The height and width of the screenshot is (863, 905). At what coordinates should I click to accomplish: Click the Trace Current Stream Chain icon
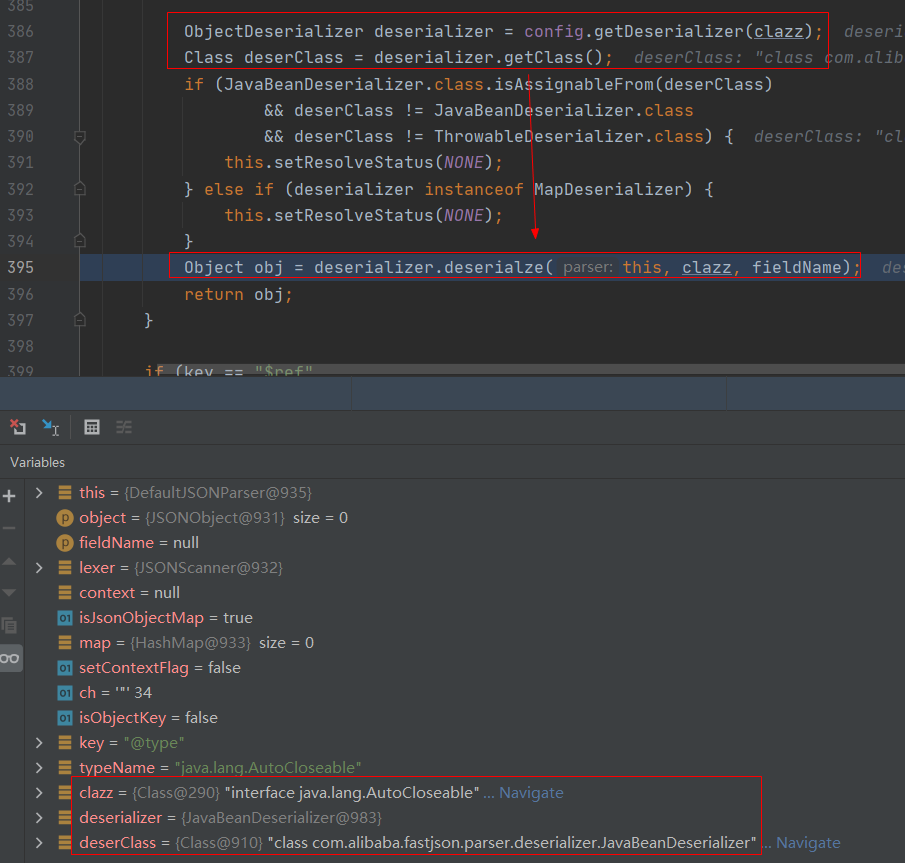[x=124, y=427]
